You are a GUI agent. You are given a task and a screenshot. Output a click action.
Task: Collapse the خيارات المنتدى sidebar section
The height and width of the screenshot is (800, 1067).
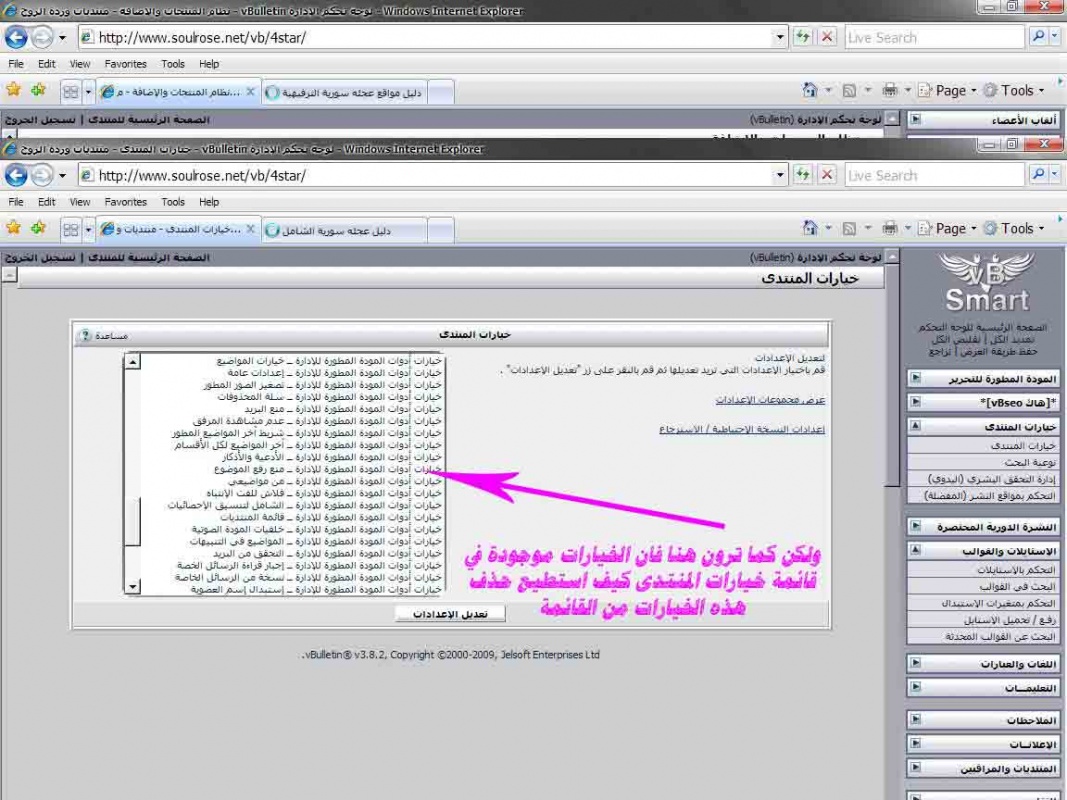[x=915, y=426]
